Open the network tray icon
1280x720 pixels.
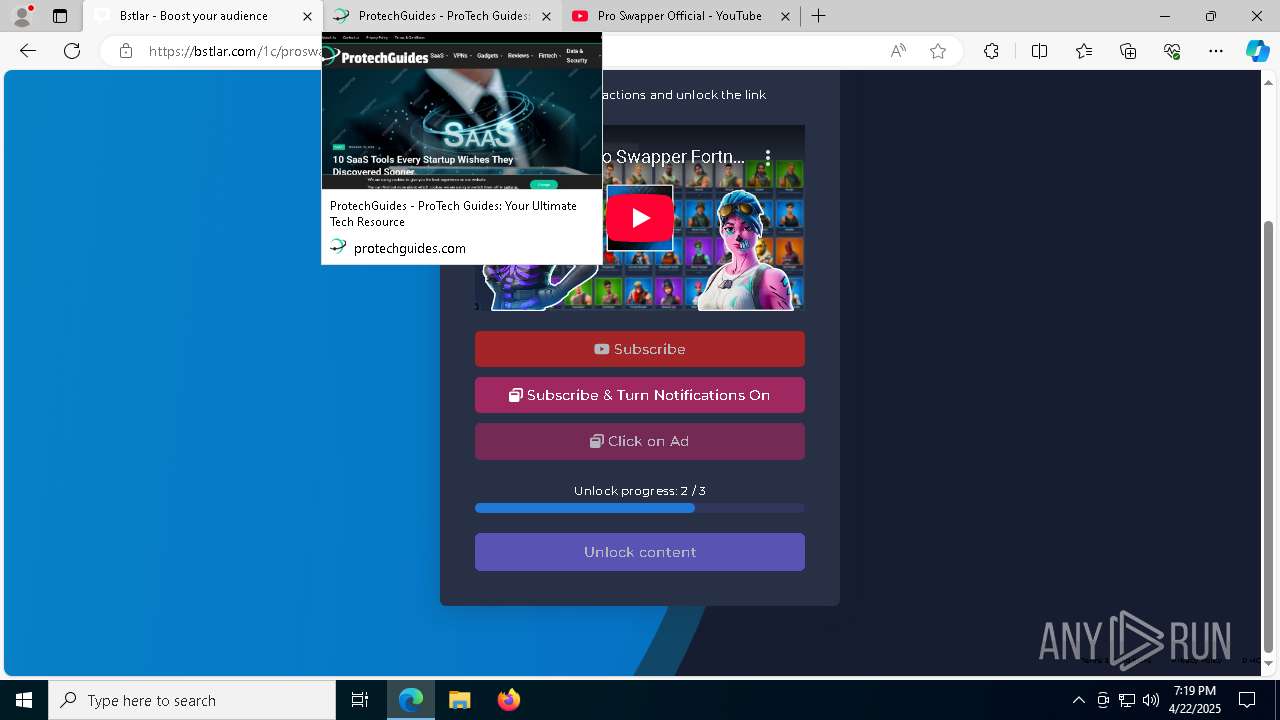(1127, 700)
